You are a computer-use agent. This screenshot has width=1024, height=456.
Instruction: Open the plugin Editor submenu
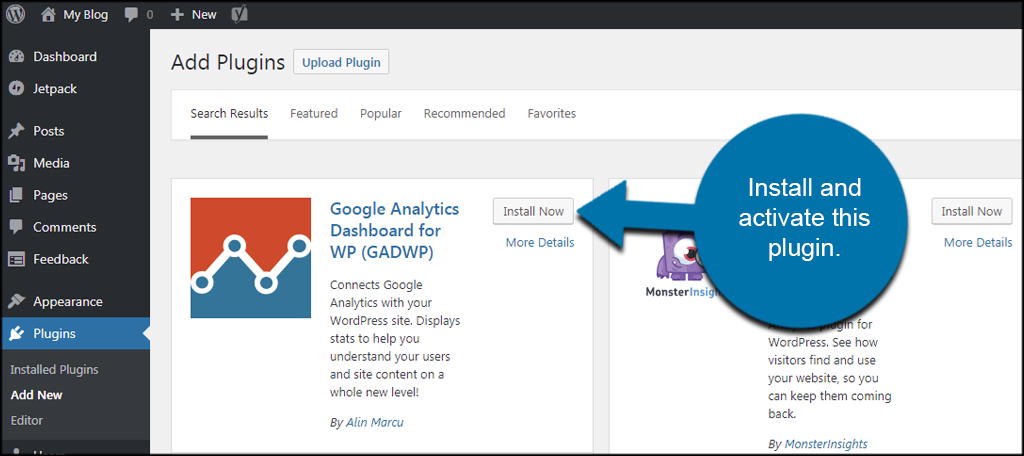pos(27,421)
